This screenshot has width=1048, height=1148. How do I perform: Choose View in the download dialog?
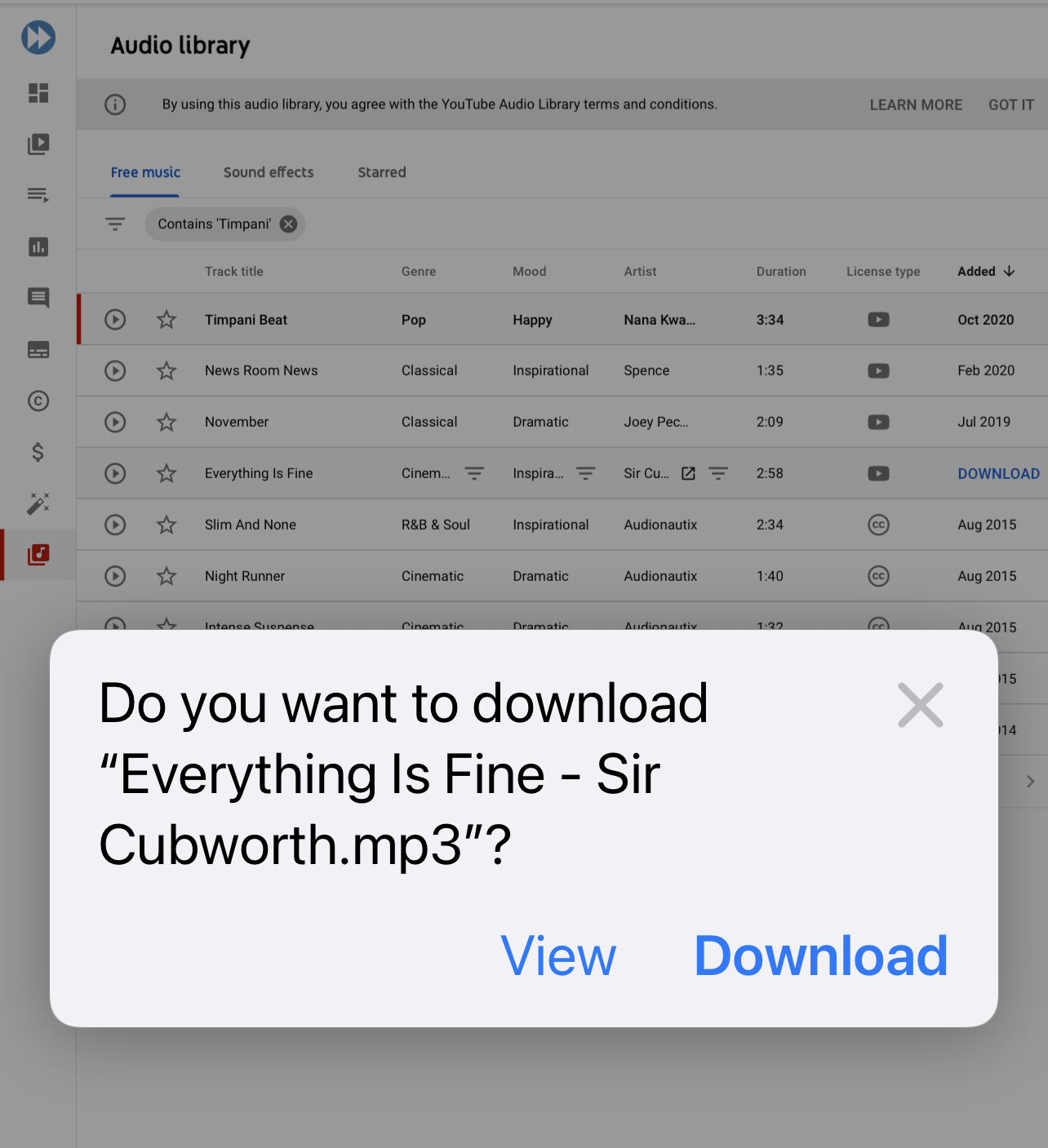click(558, 955)
